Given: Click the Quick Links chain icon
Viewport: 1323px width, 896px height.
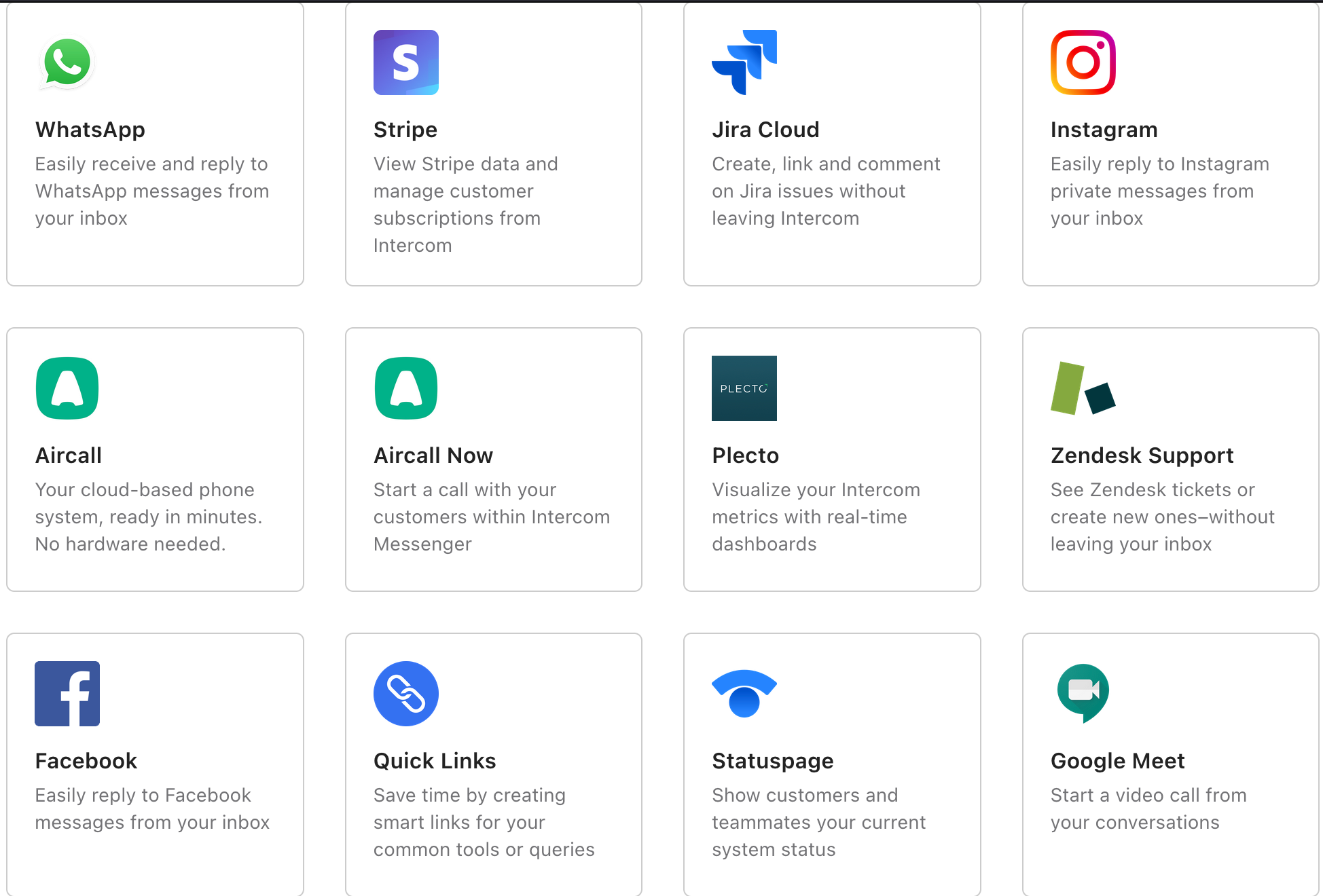Looking at the screenshot, I should [x=406, y=694].
